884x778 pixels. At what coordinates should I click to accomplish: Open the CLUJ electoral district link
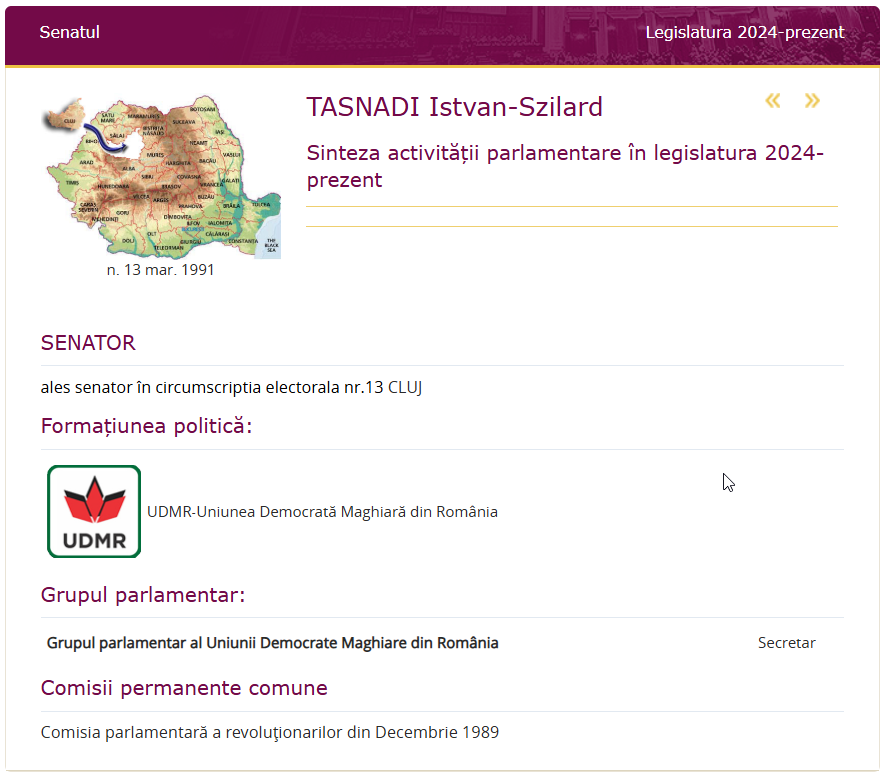pos(405,387)
